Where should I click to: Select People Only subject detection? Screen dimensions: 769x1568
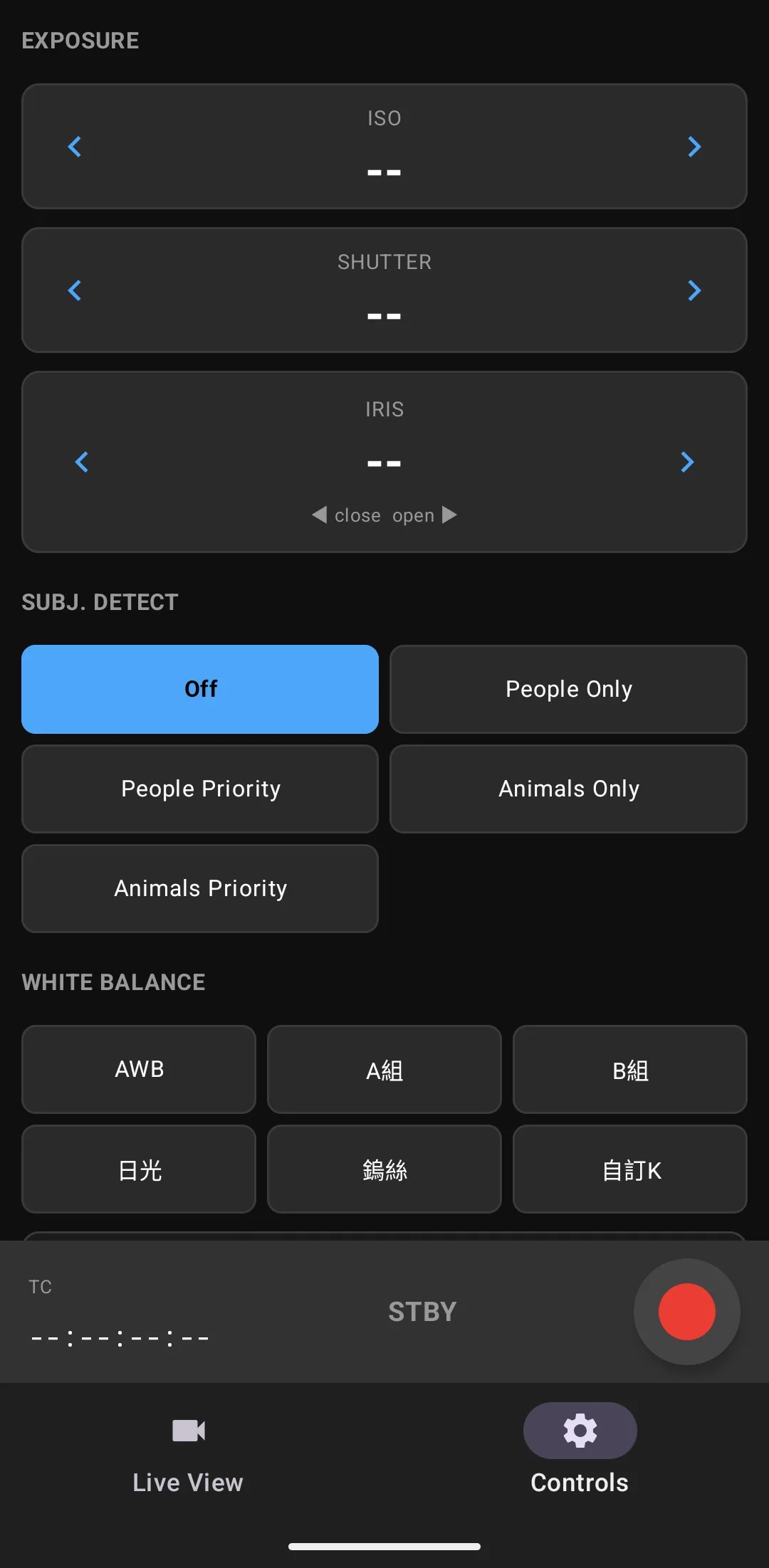(568, 689)
